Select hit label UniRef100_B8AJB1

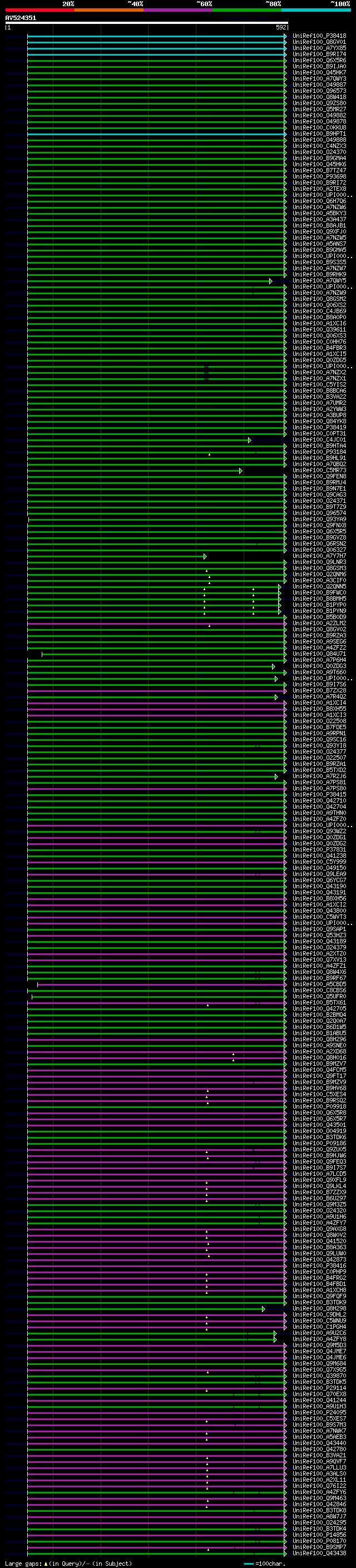coord(319,225)
